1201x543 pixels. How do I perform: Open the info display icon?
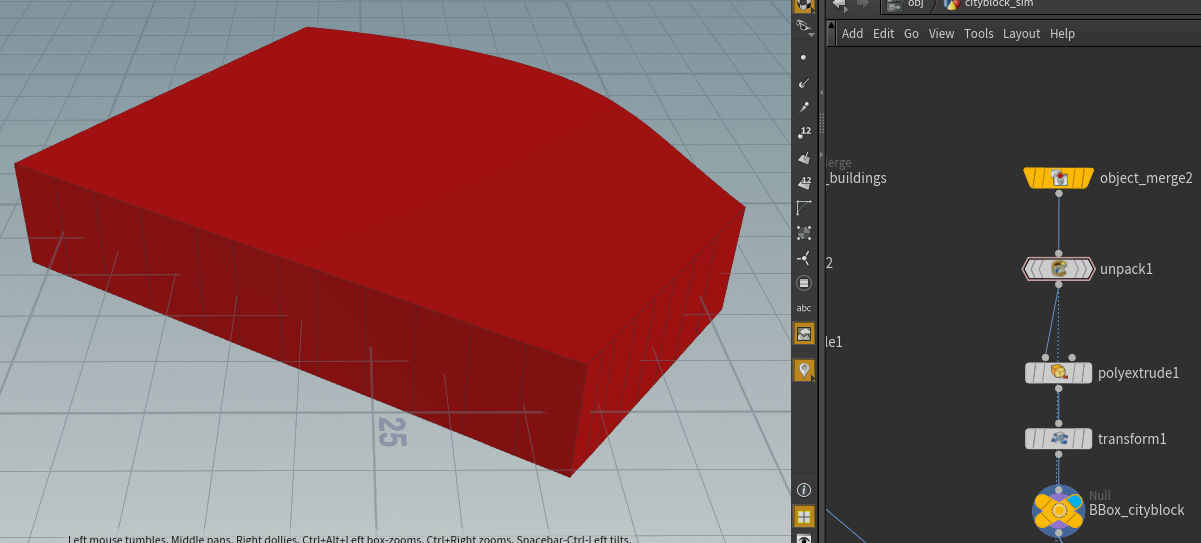point(804,490)
